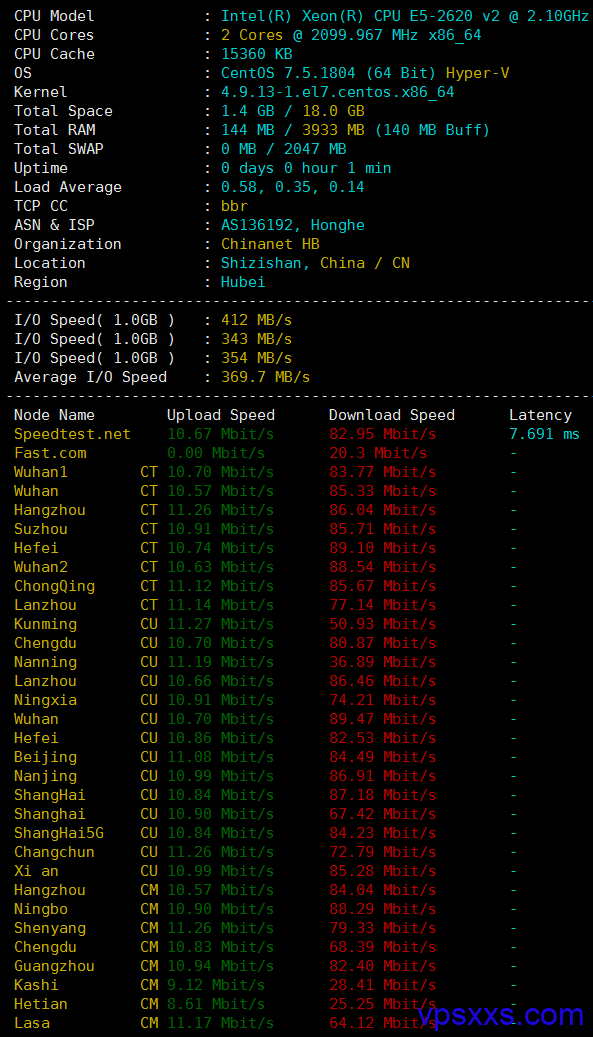The image size is (593, 1037).
Task: Click the Location Shizishan, China text
Action: coord(293,263)
